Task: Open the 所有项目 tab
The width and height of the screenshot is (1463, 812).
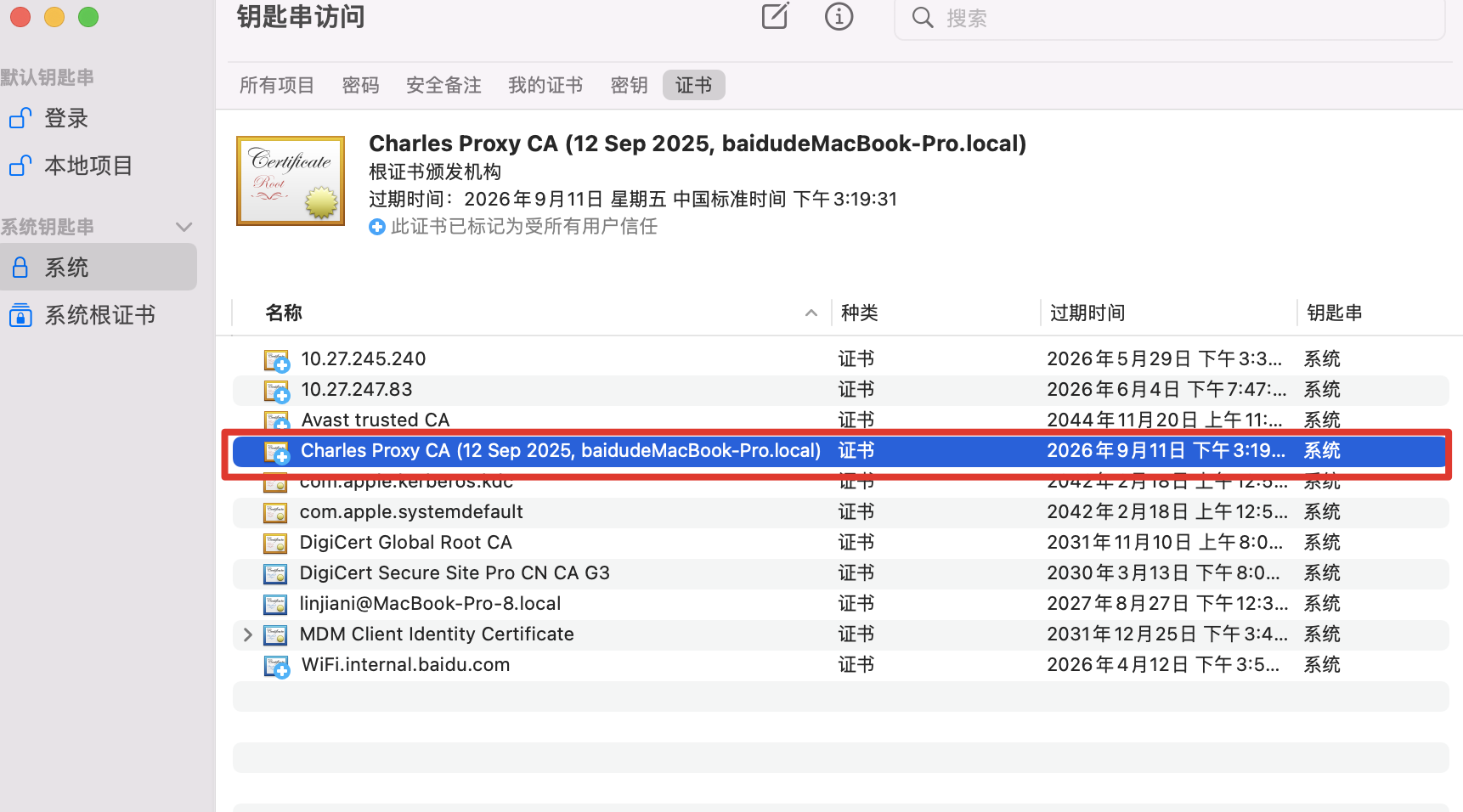Action: tap(277, 85)
